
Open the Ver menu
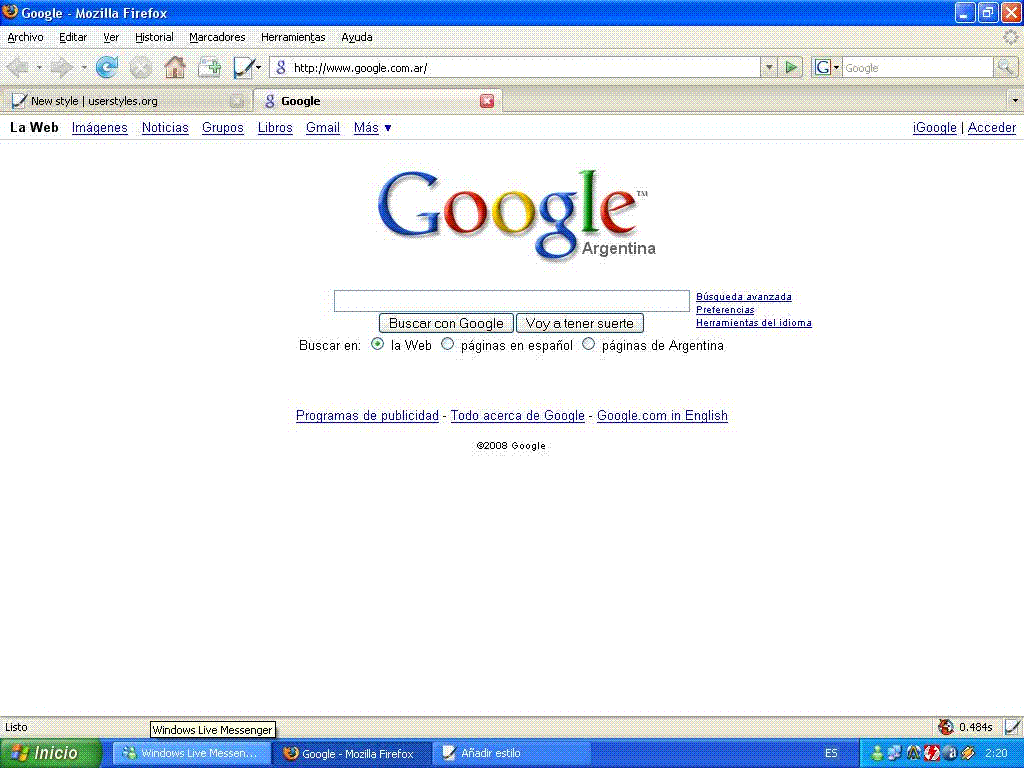click(111, 37)
